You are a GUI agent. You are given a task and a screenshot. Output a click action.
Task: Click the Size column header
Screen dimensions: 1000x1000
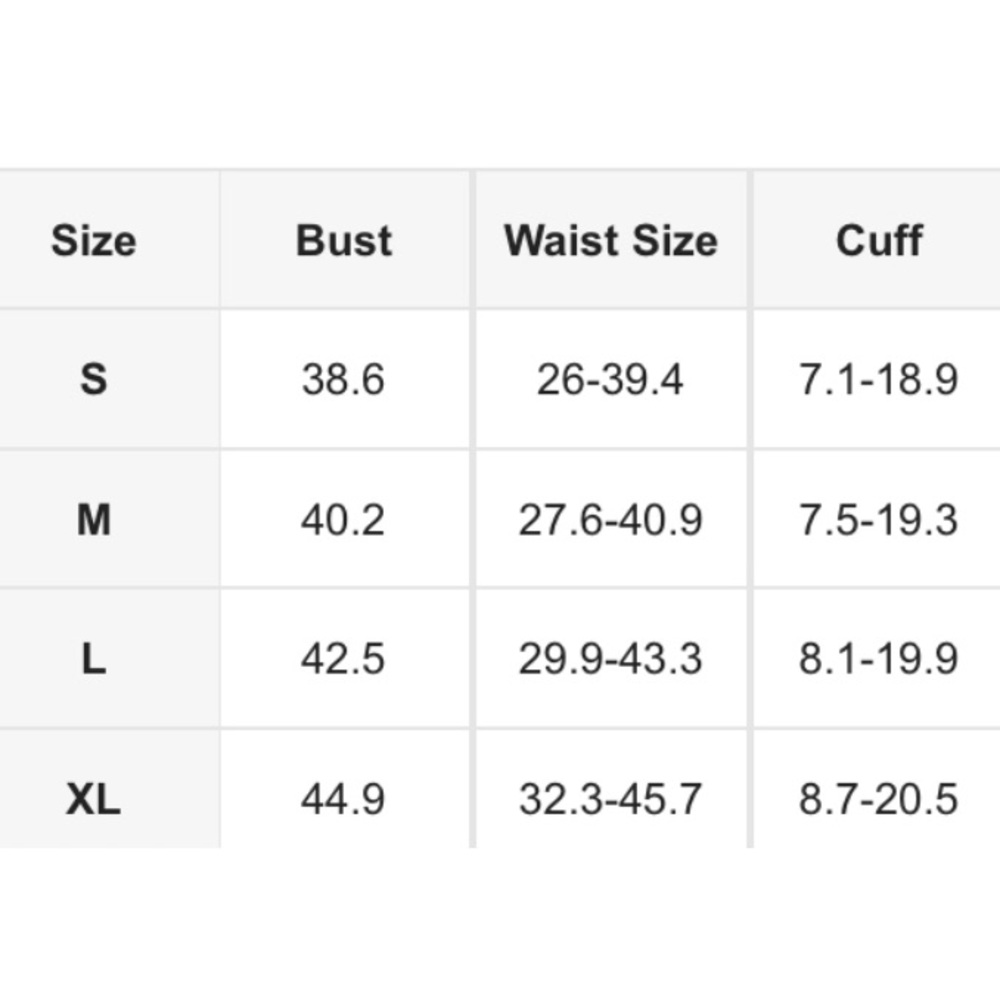coord(94,240)
